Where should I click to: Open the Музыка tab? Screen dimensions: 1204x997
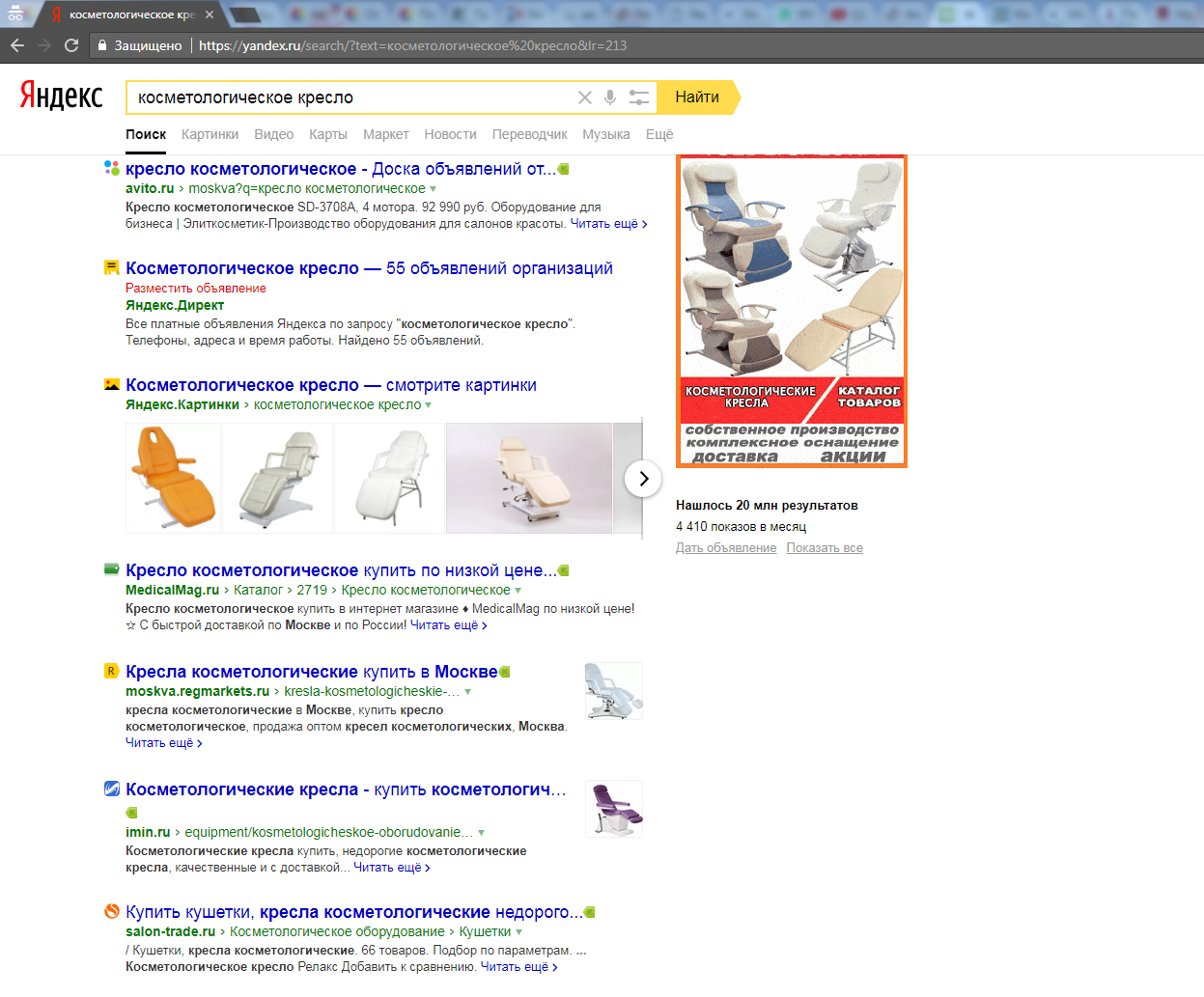[606, 134]
